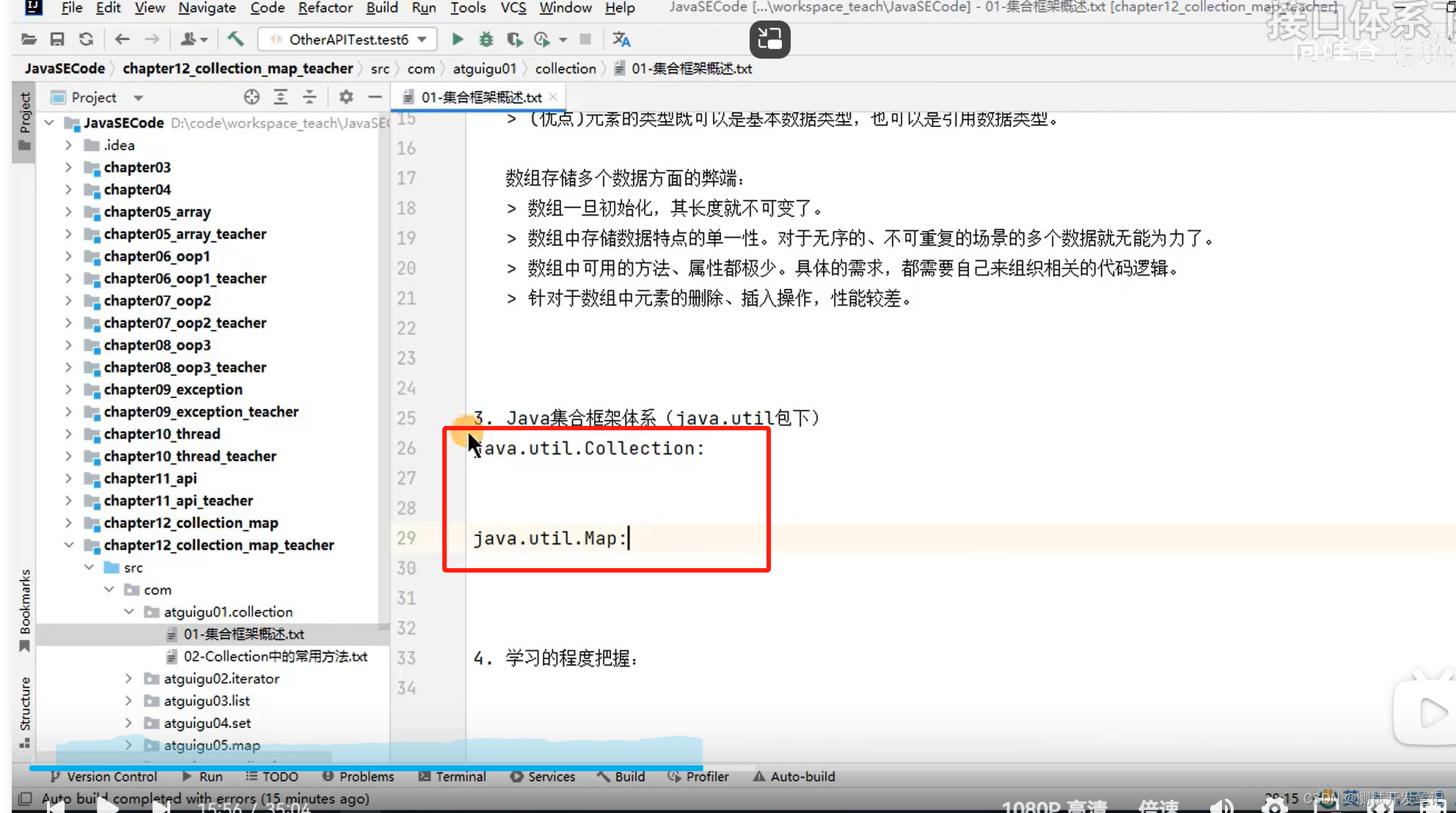Click the Synchronize refresh icon

tap(86, 40)
